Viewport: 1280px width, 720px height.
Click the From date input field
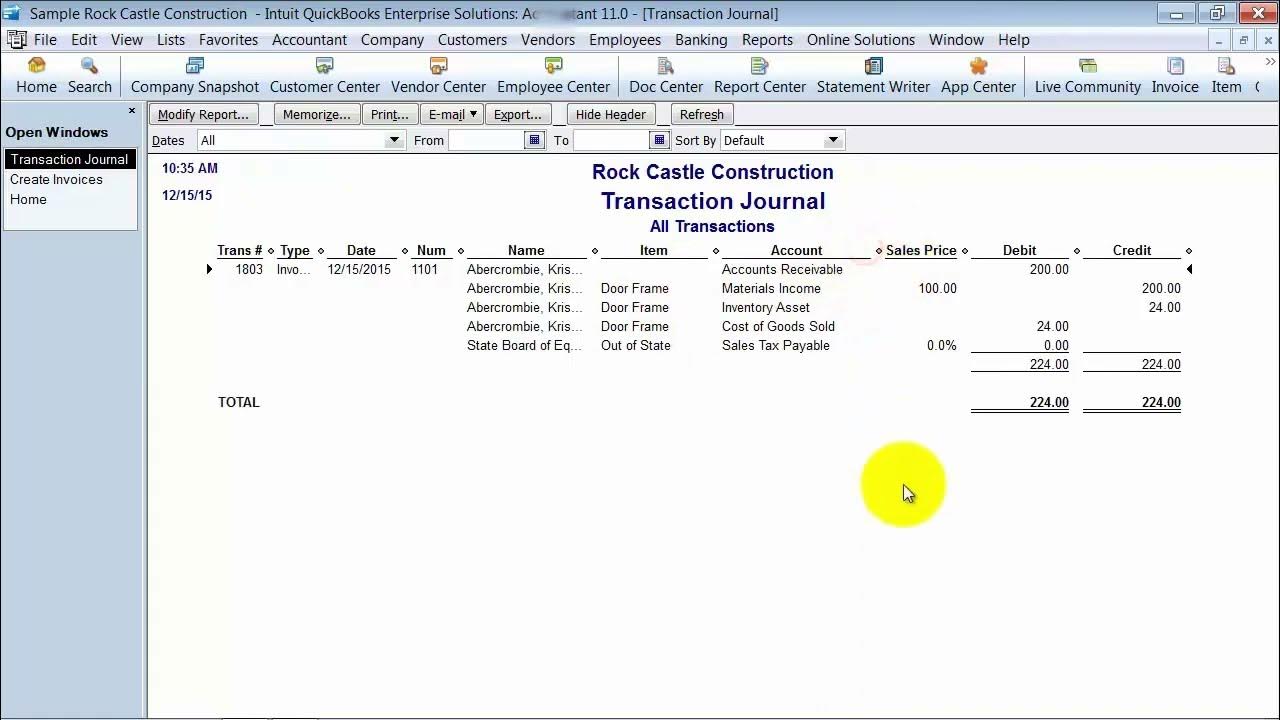point(486,140)
